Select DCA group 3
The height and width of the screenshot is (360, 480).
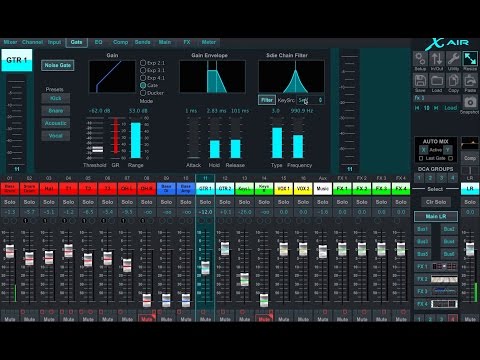pos(441,178)
